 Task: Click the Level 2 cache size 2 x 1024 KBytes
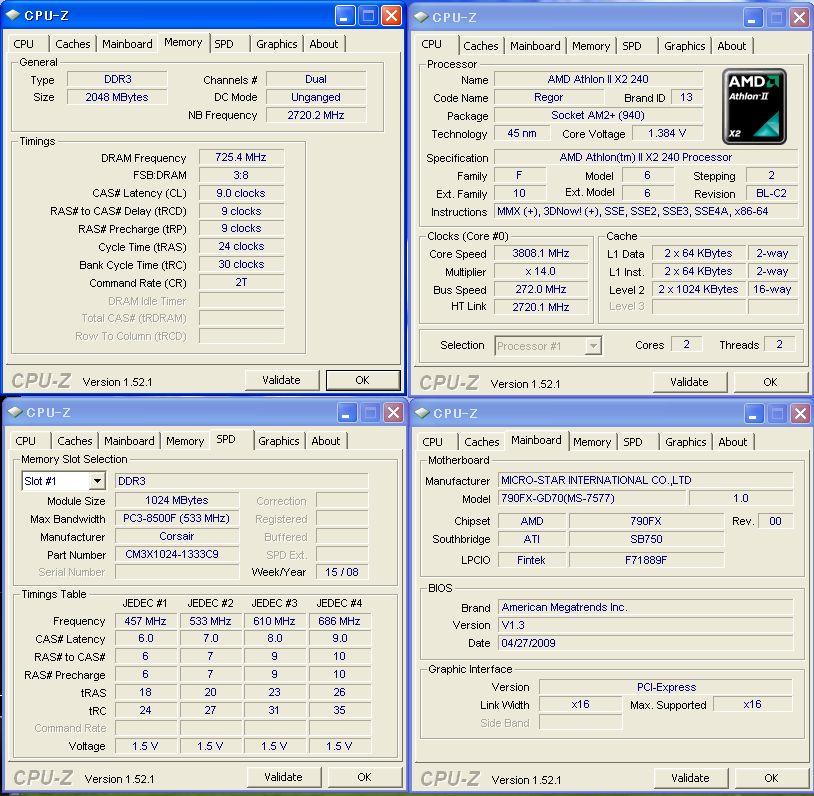pos(698,289)
